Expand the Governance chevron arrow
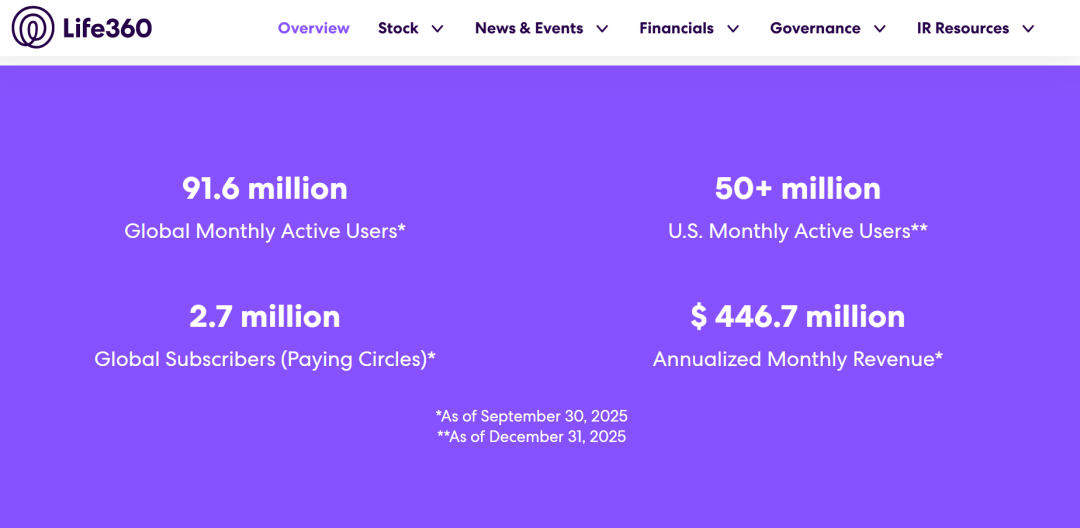The height and width of the screenshot is (528, 1080). pos(880,29)
